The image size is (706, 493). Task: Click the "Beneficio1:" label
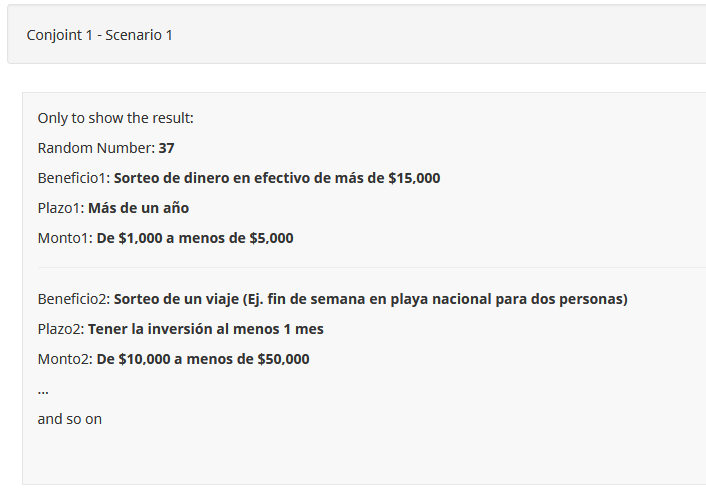click(73, 178)
